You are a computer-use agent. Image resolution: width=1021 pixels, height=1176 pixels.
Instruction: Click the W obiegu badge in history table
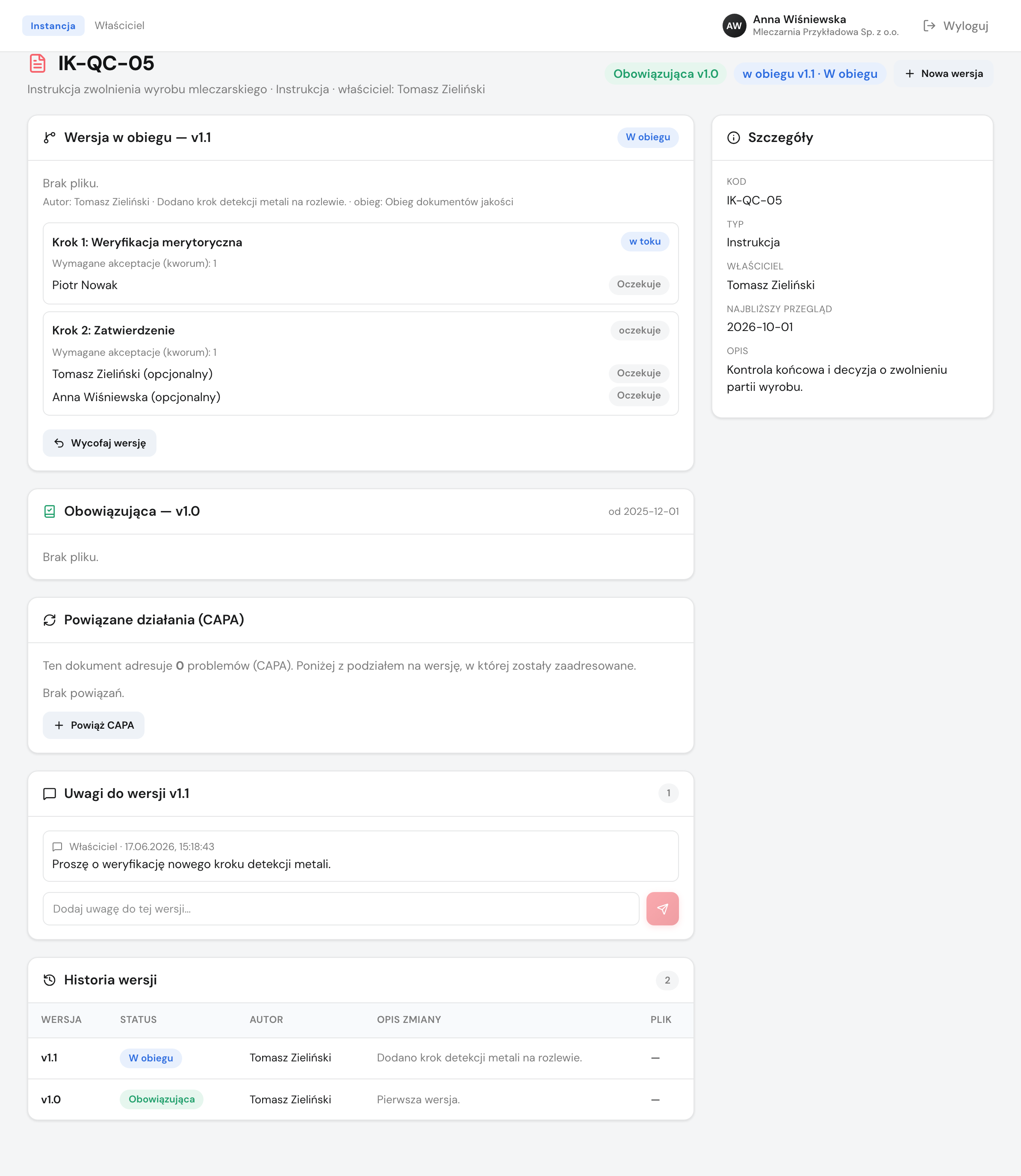tap(151, 1058)
